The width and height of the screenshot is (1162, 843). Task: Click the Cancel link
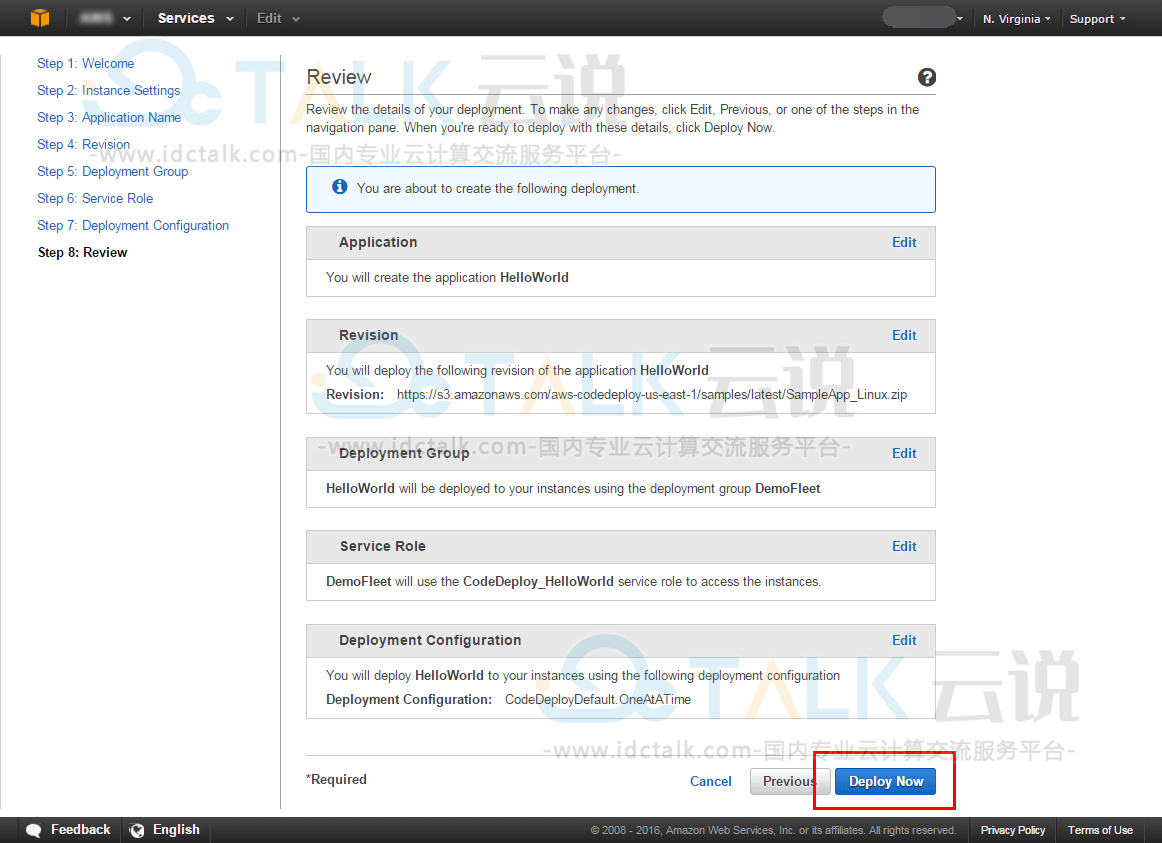coord(711,782)
